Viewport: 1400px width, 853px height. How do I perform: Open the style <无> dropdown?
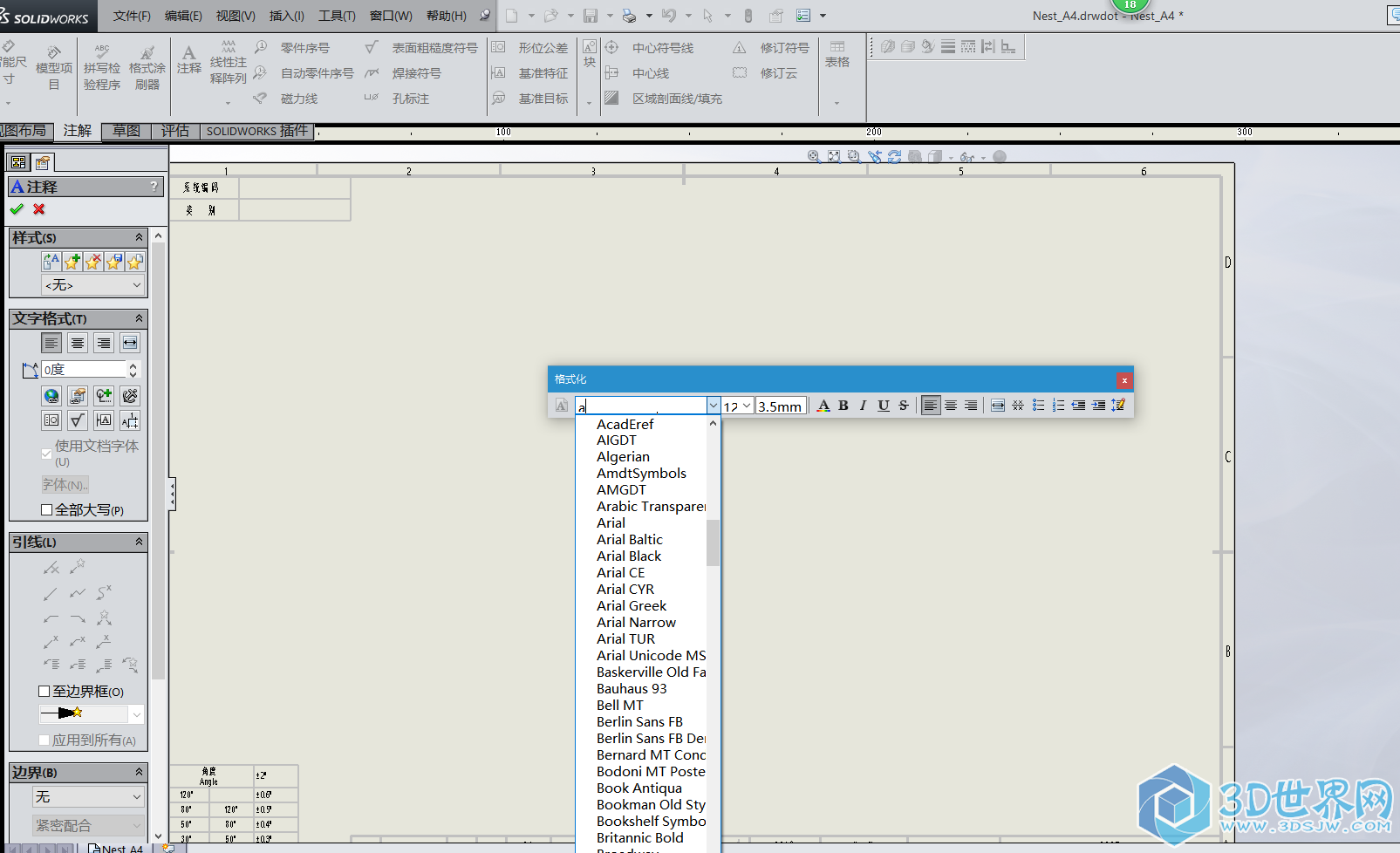tap(92, 285)
